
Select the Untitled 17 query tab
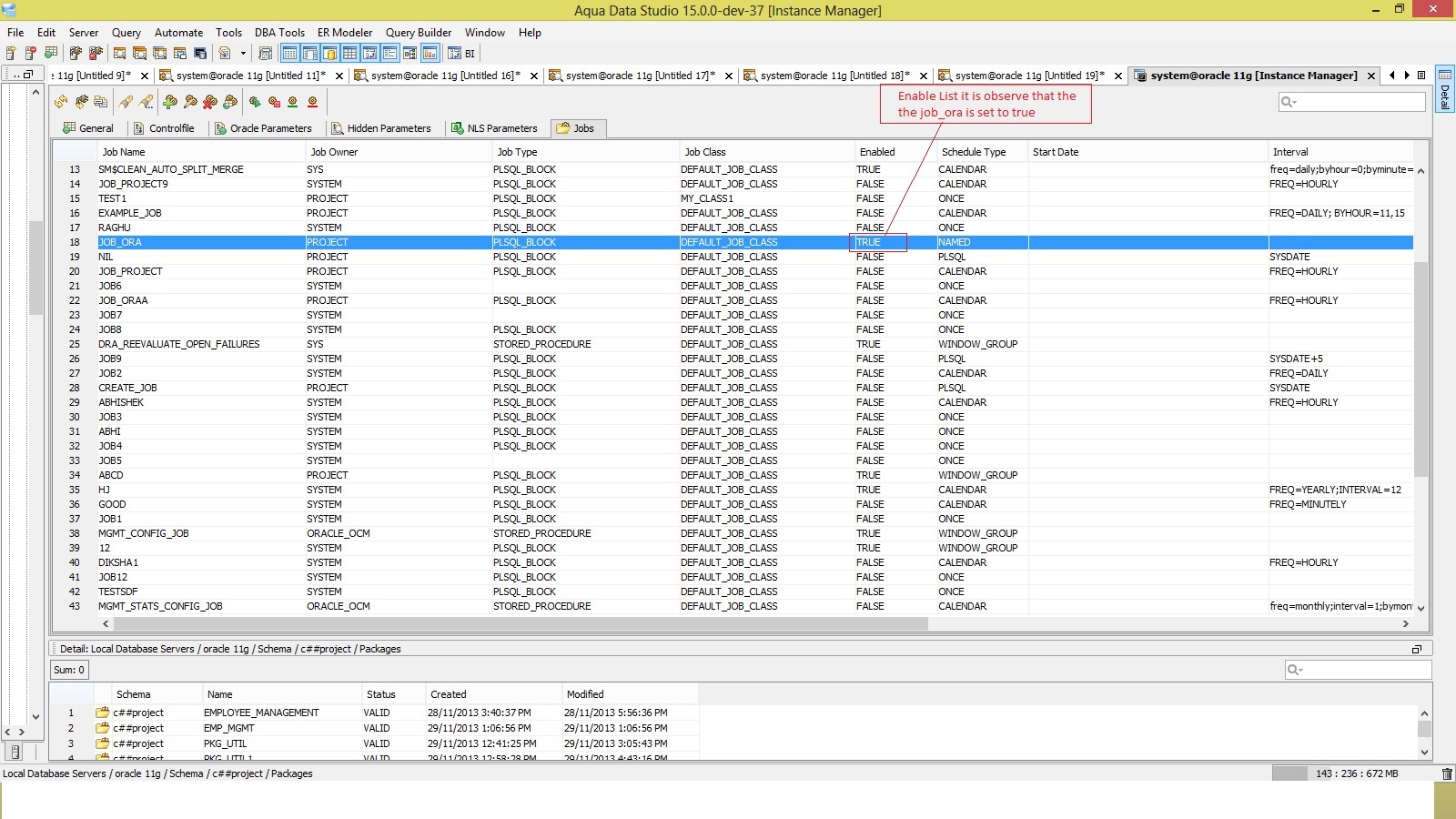pos(641,76)
